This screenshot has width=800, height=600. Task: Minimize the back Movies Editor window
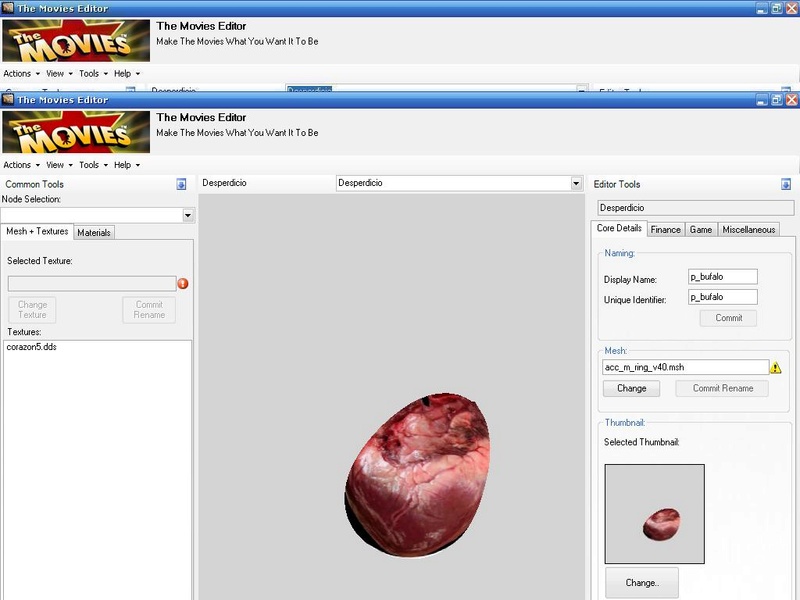coord(761,8)
